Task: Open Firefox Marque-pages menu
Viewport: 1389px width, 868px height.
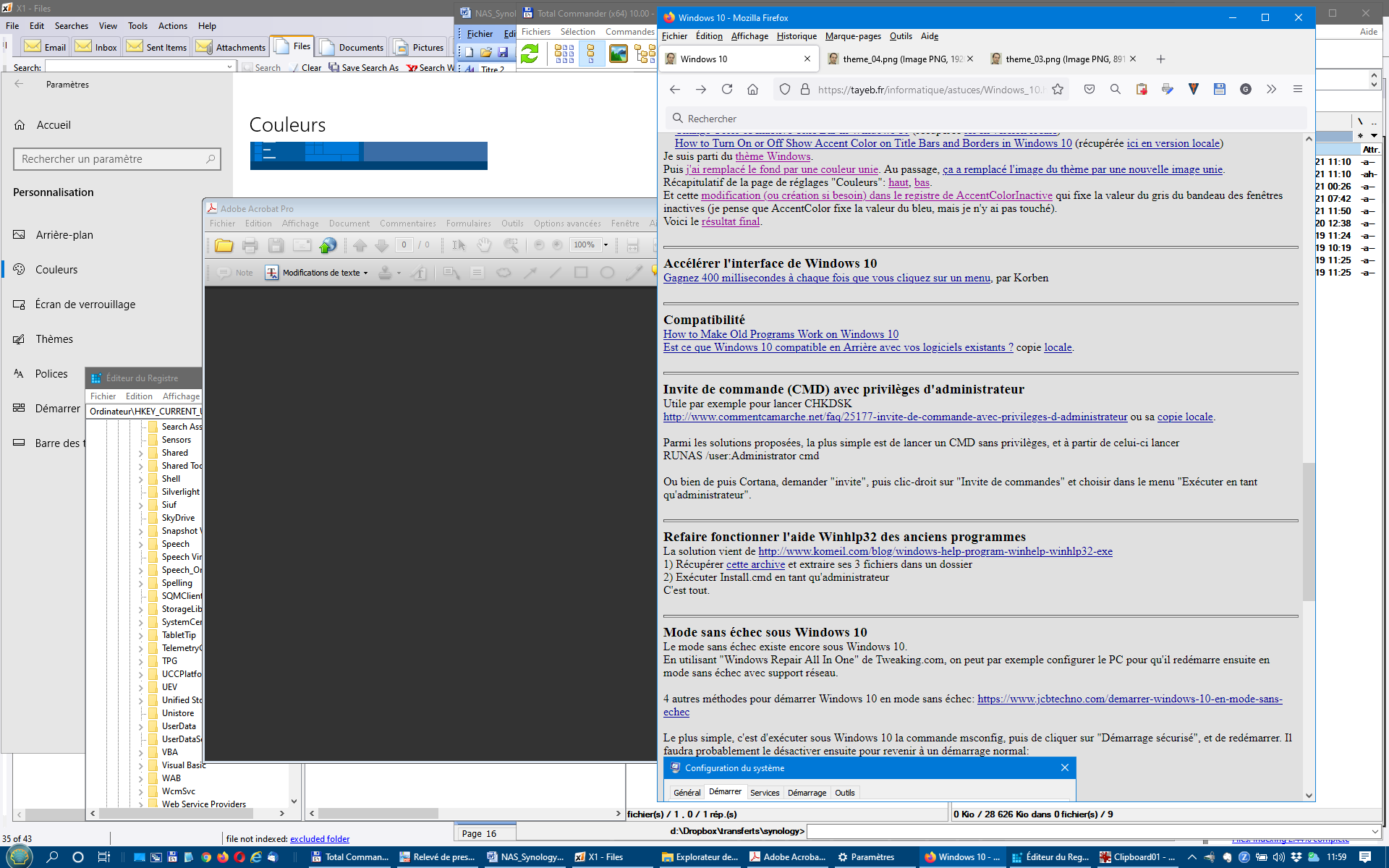Action: (853, 36)
